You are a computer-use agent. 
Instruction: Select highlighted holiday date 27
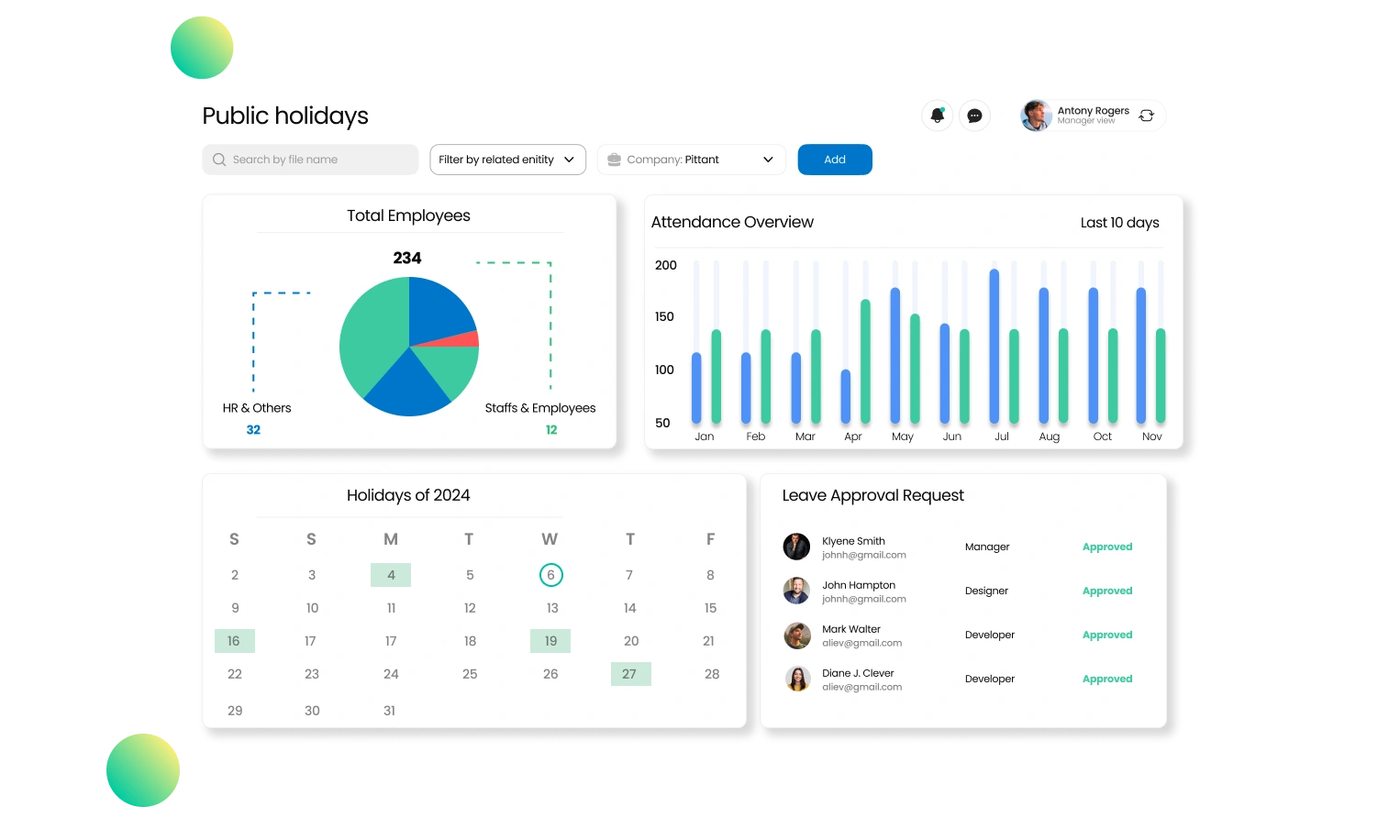pos(630,674)
